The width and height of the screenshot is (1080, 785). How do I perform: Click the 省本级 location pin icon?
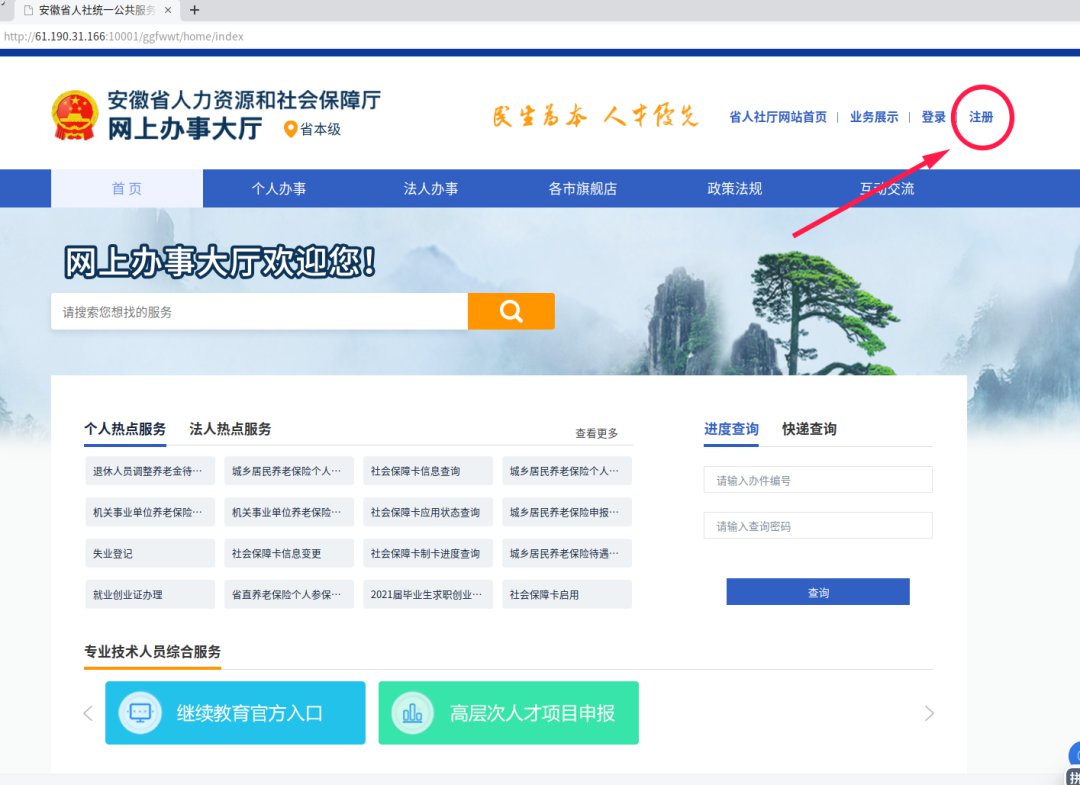[x=291, y=129]
